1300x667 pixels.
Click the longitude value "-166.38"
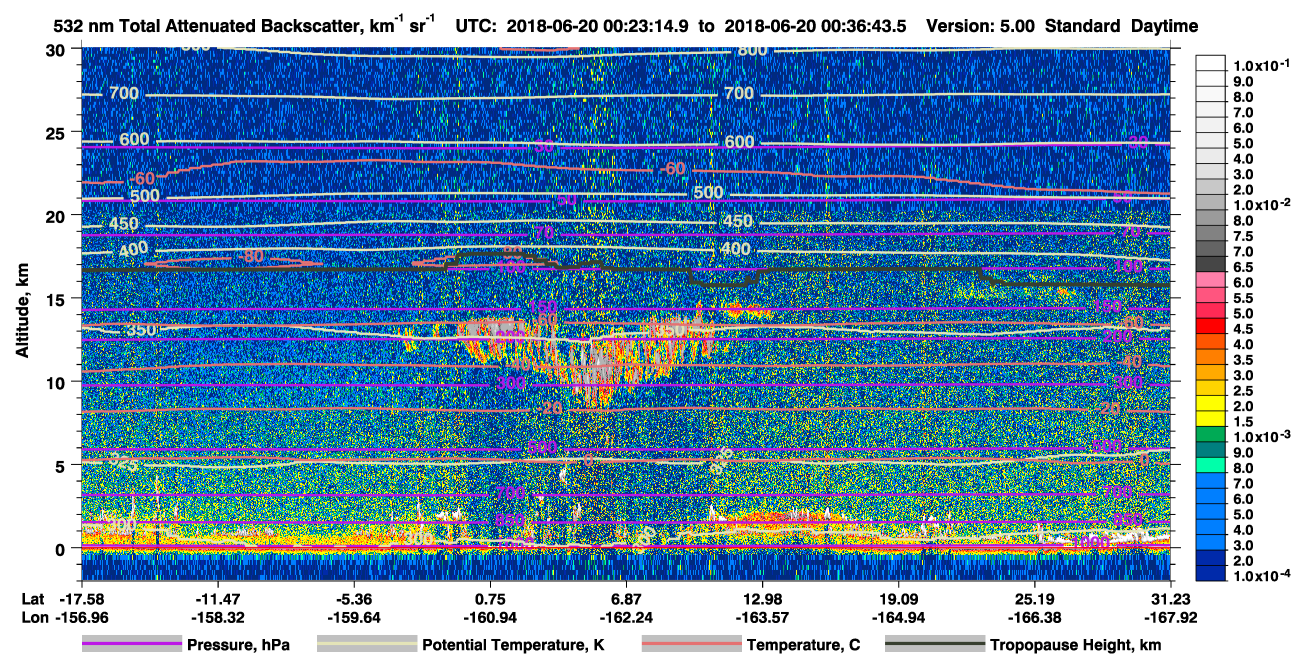(1034, 616)
